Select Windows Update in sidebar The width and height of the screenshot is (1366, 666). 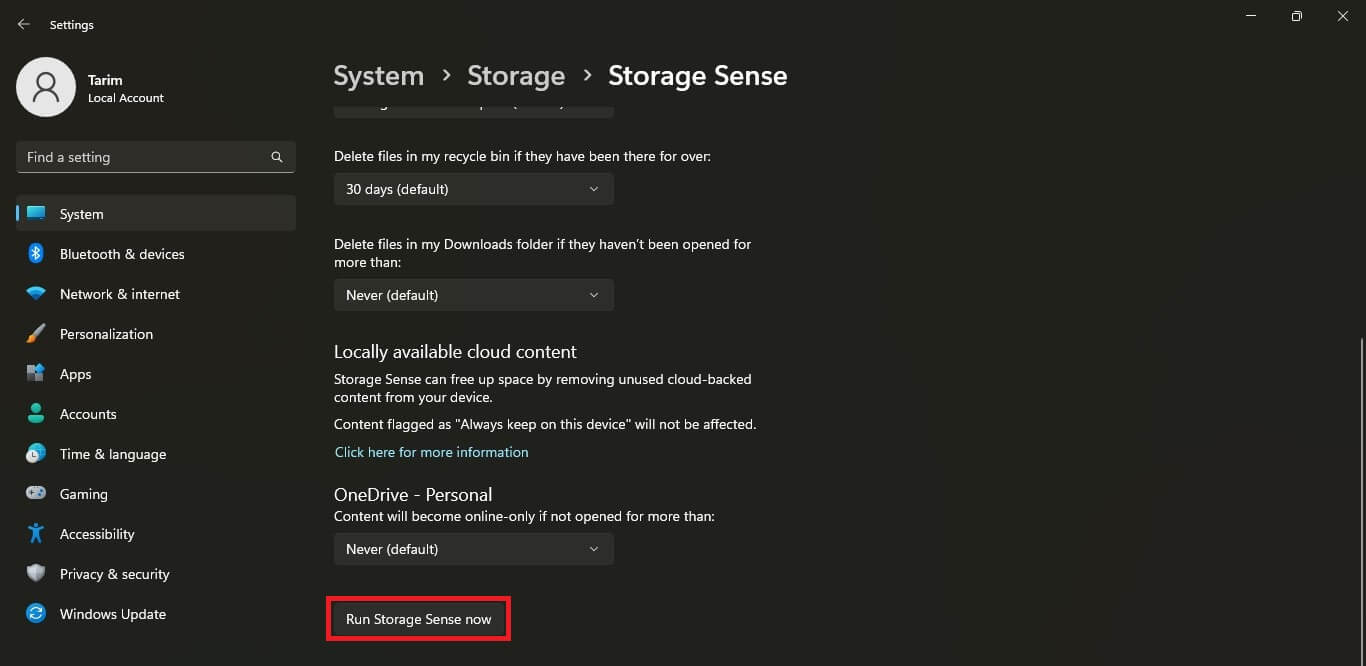click(112, 614)
